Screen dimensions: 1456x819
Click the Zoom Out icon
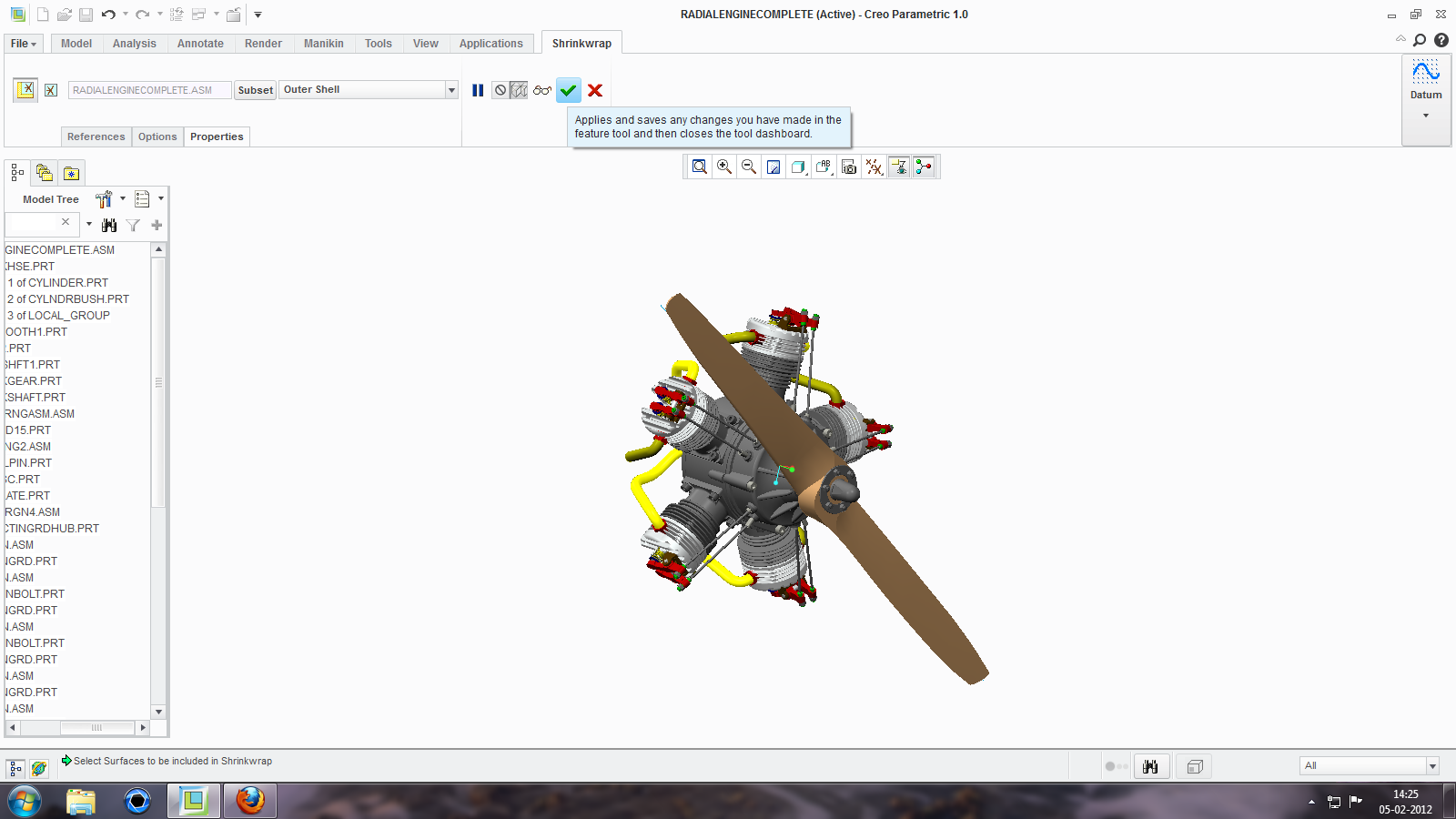click(x=749, y=167)
